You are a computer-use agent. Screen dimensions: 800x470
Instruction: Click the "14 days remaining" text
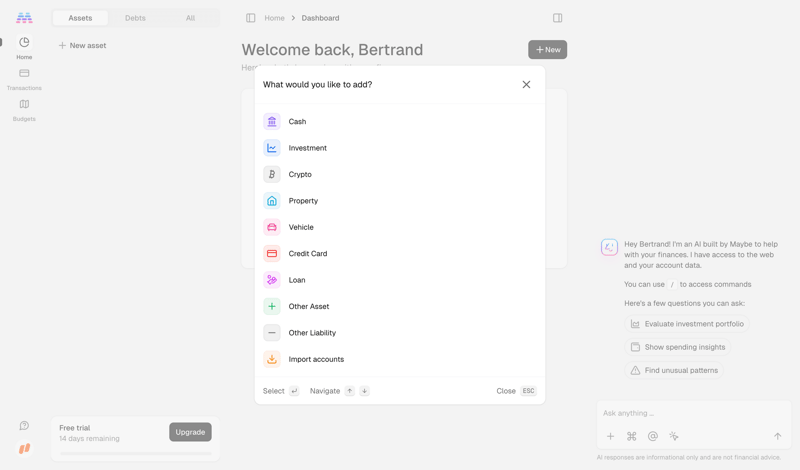point(89,438)
